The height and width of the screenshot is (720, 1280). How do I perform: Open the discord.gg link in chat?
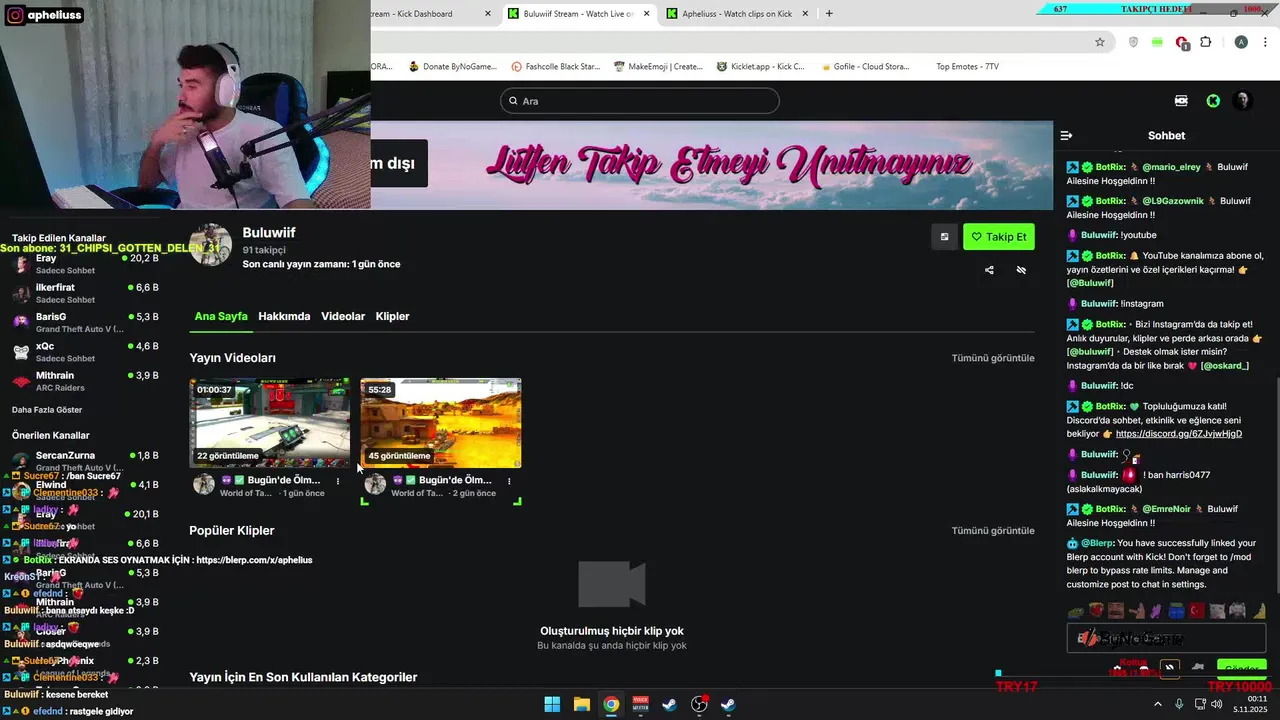pos(1179,434)
